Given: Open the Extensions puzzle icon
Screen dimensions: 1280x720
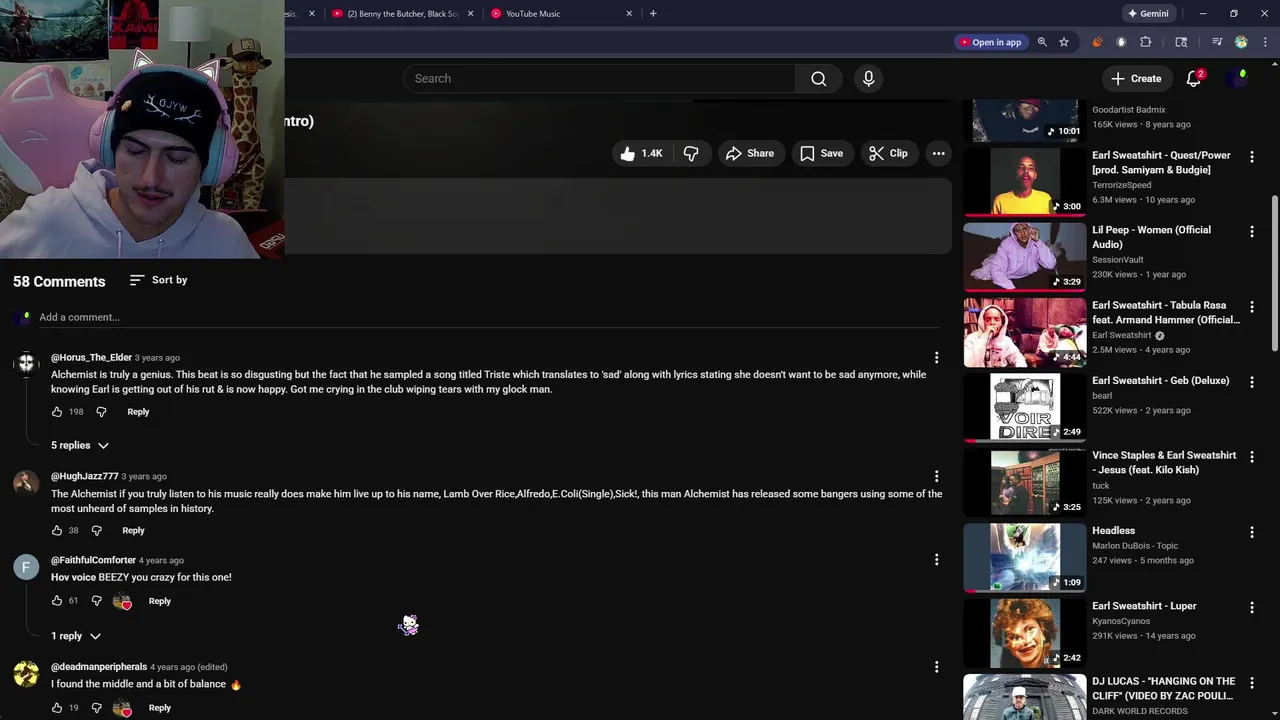Looking at the screenshot, I should click(1146, 42).
